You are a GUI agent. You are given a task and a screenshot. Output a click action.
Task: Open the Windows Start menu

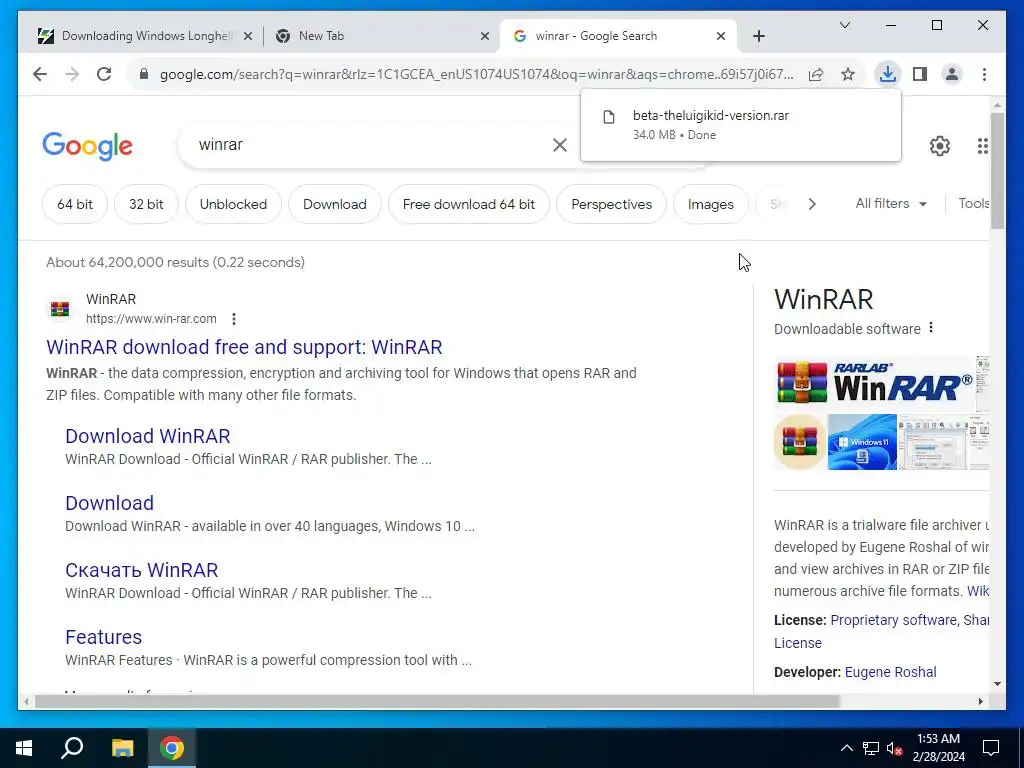[x=24, y=748]
